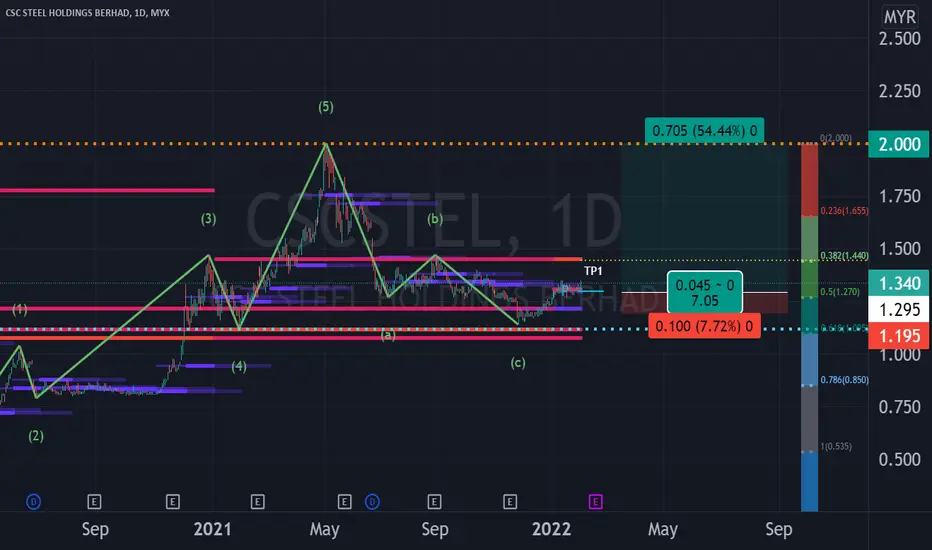The width and height of the screenshot is (932, 550).
Task: Click the 0.786(0.850) Fibonacci level label
Action: 844,380
